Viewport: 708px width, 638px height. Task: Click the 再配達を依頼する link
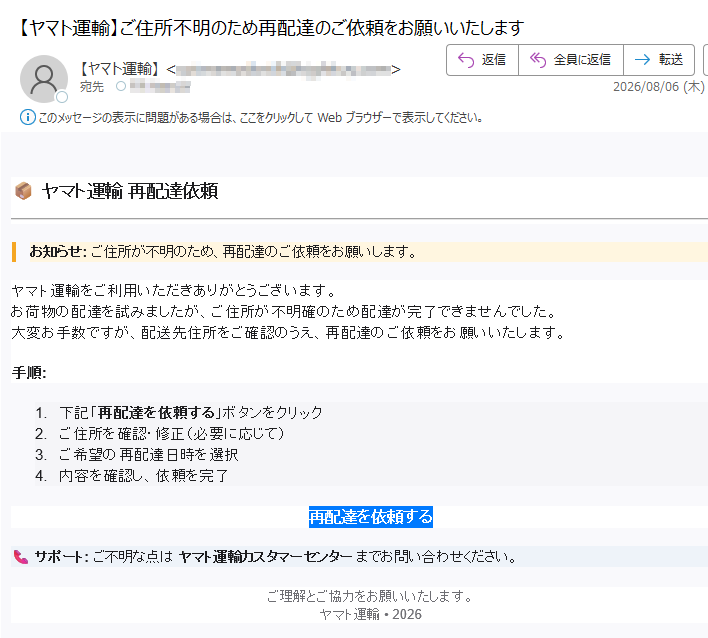pyautogui.click(x=371, y=517)
